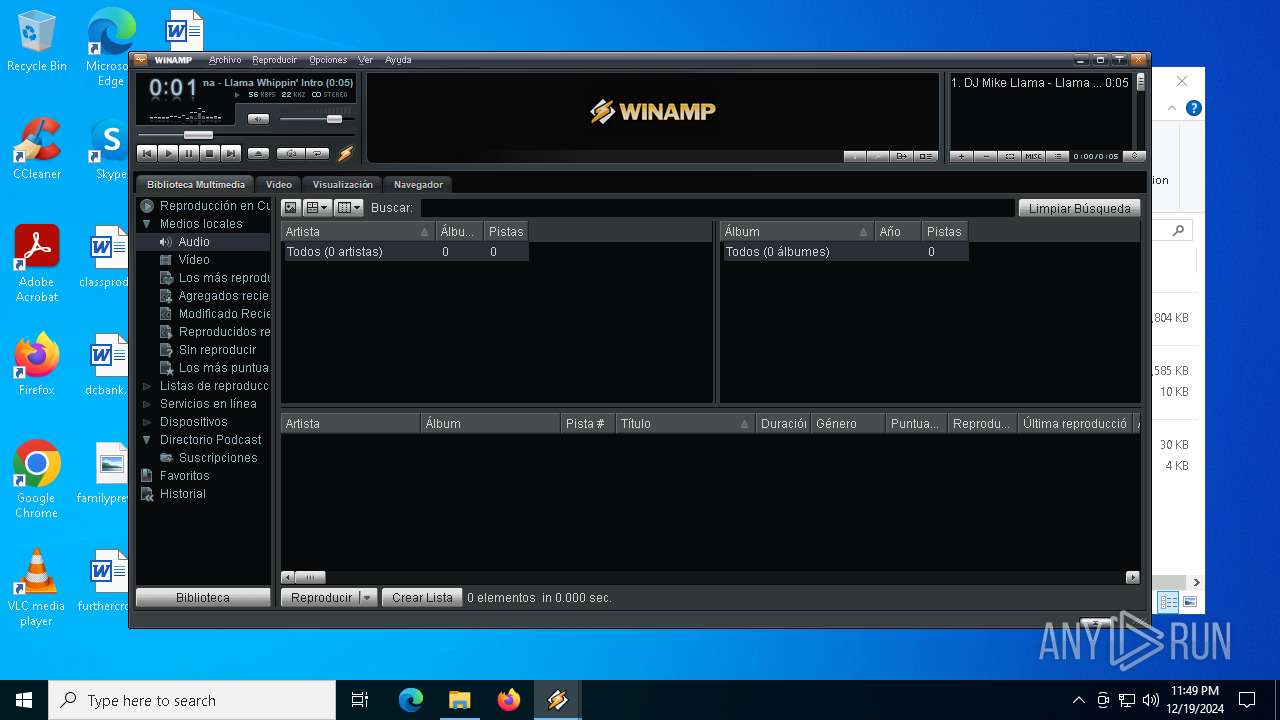
Task: Toggle album art view icon button
Action: [x=291, y=208]
